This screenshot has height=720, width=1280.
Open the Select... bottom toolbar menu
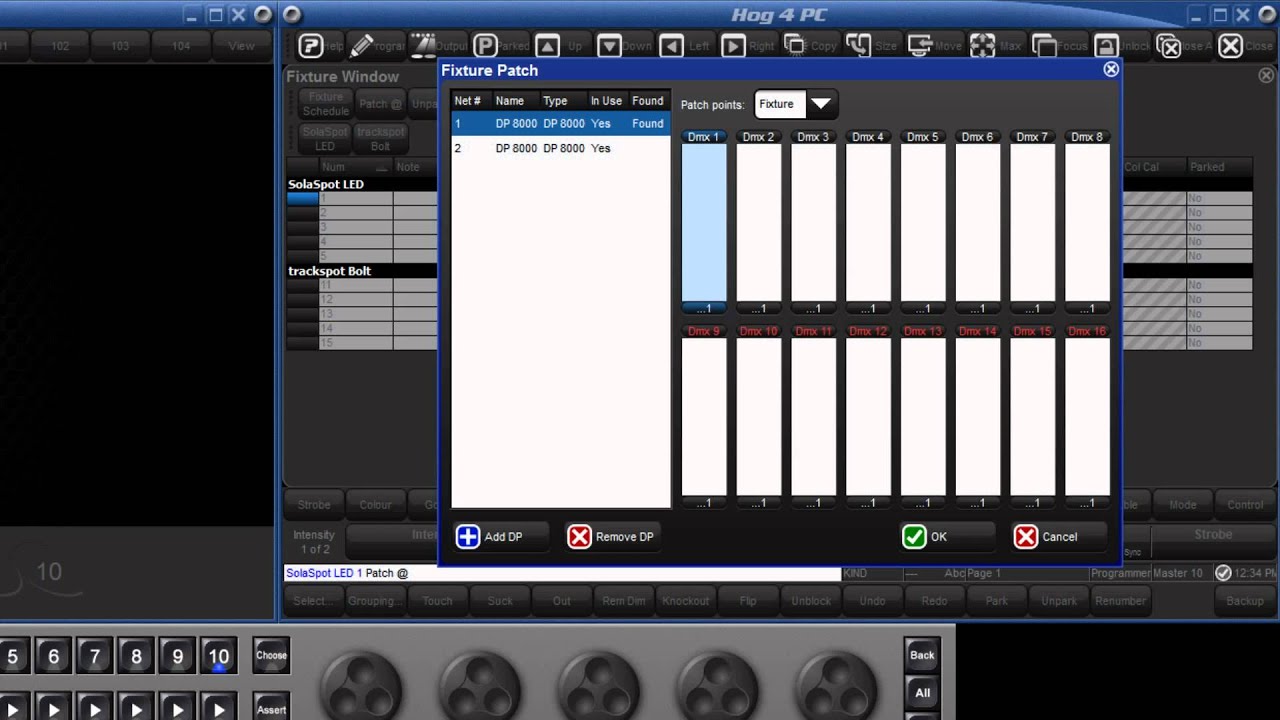313,601
